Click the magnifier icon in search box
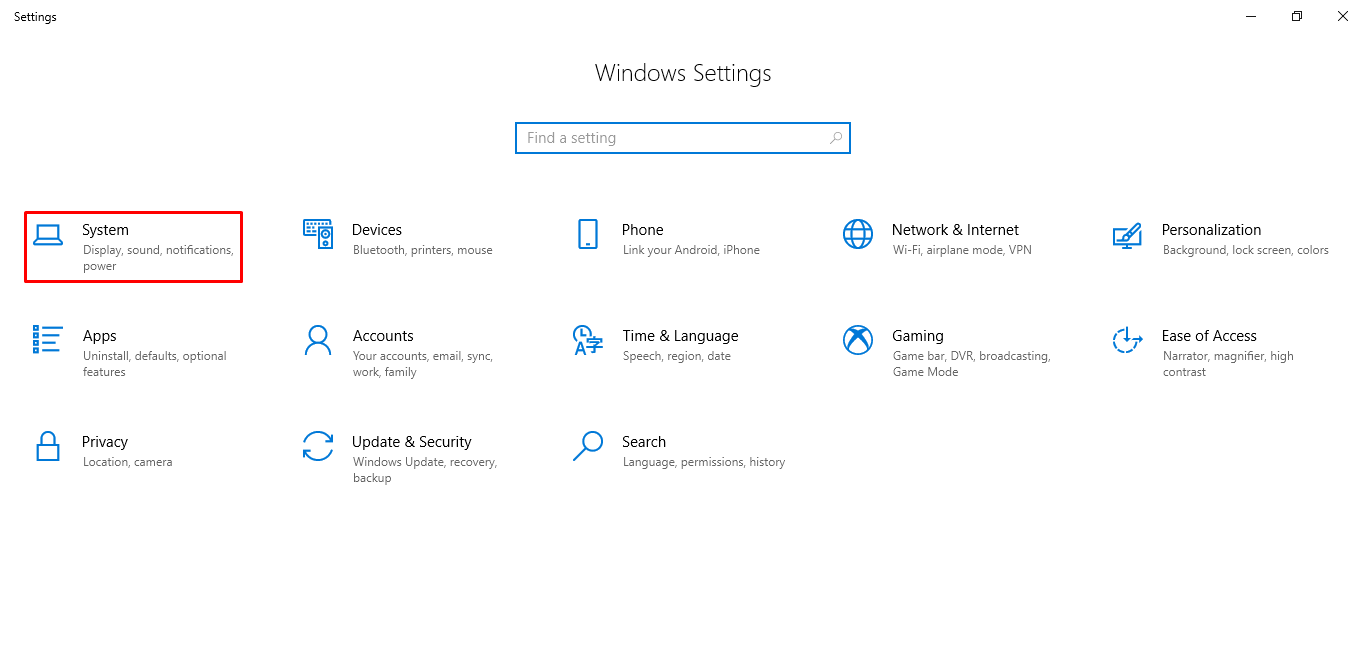This screenshot has width=1365, height=646. (836, 138)
